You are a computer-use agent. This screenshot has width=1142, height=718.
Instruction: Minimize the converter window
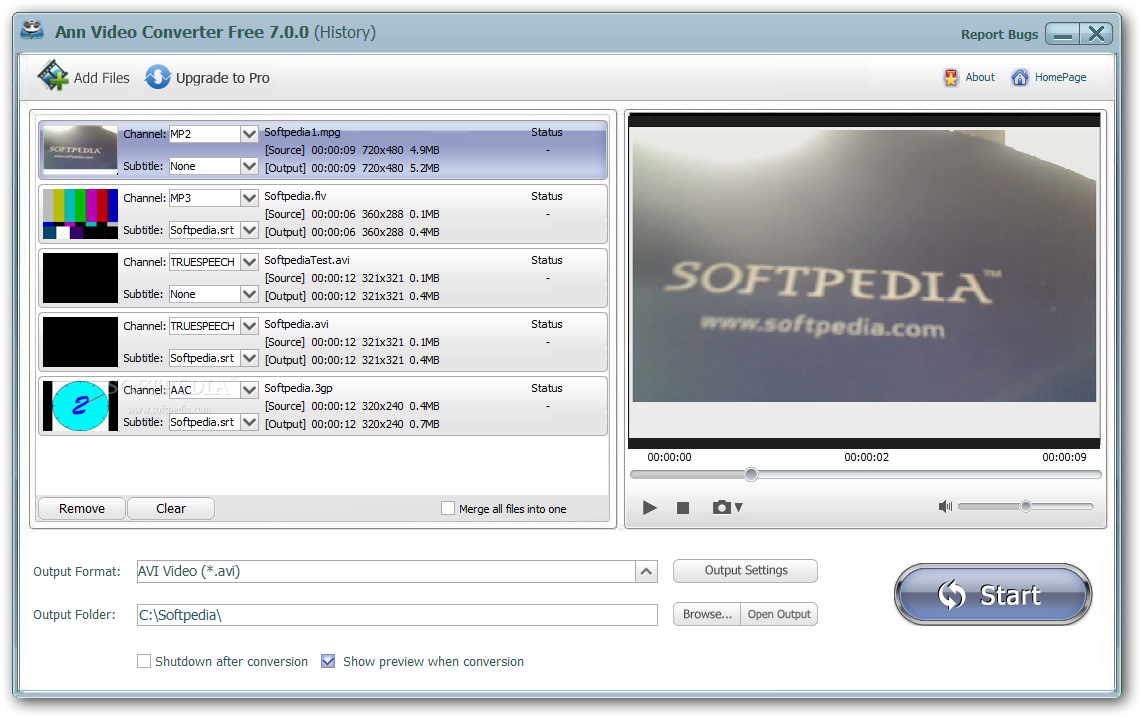[x=1063, y=33]
